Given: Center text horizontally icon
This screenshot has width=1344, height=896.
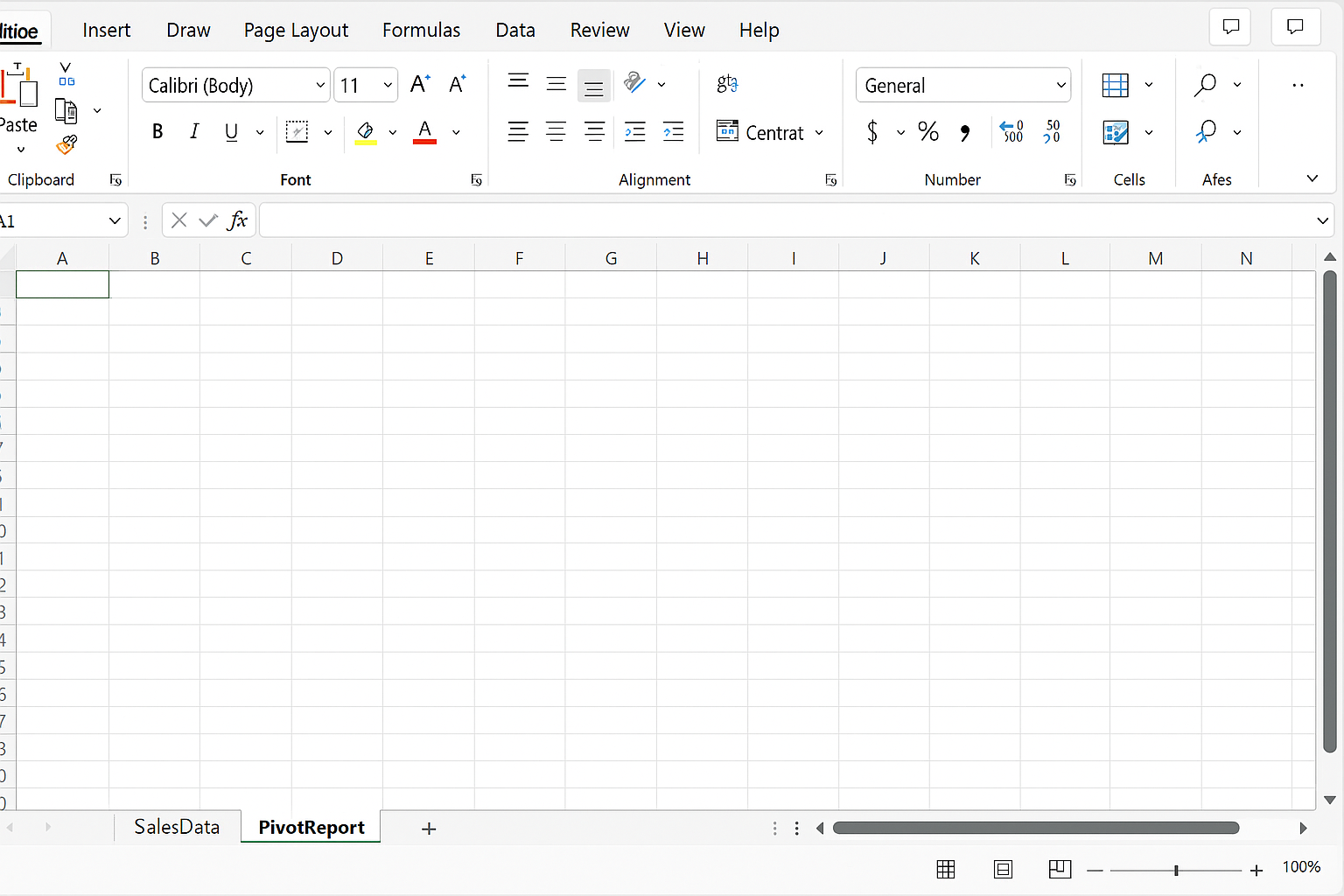Looking at the screenshot, I should click(x=556, y=132).
